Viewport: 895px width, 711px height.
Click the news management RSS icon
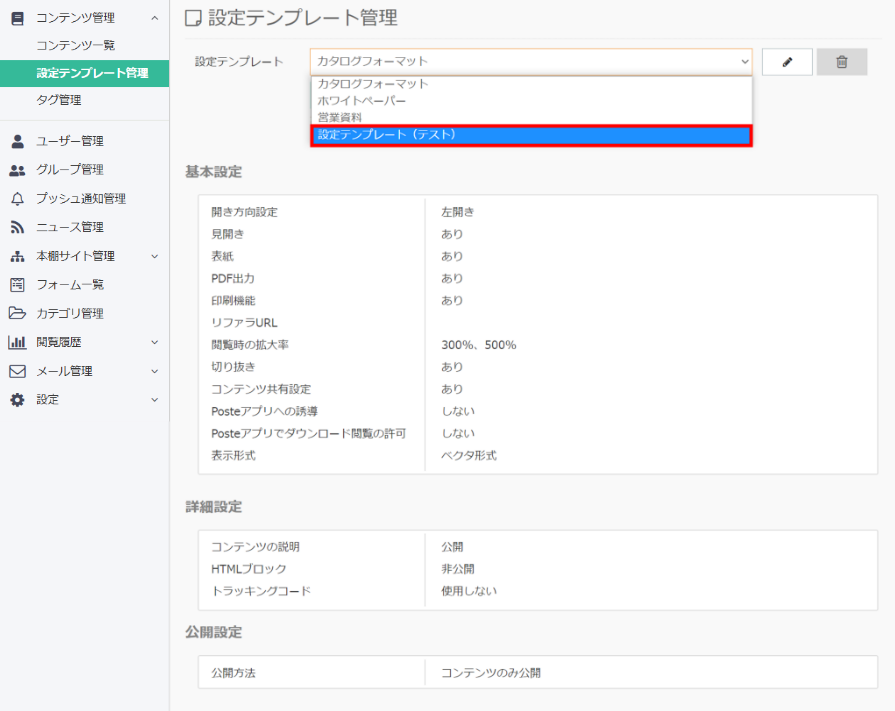17,227
